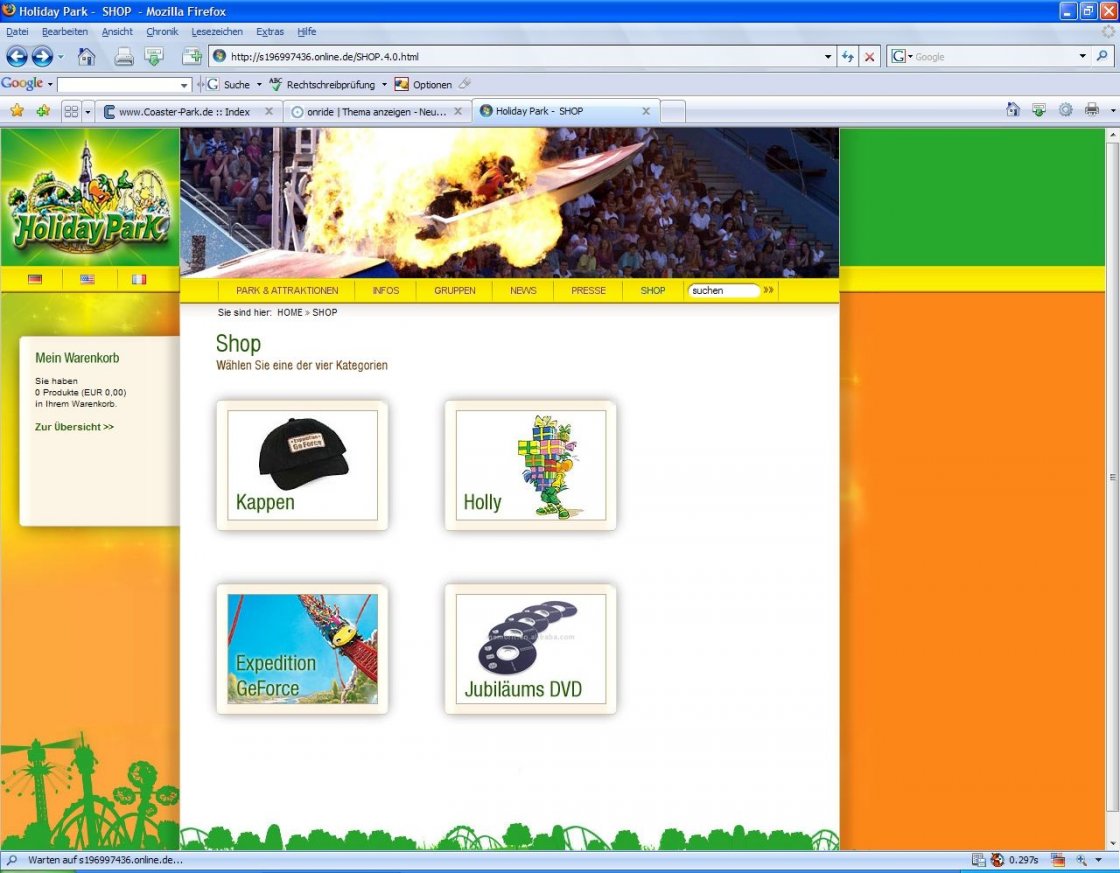Select German language flag
This screenshot has height=873, width=1120.
pyautogui.click(x=35, y=279)
